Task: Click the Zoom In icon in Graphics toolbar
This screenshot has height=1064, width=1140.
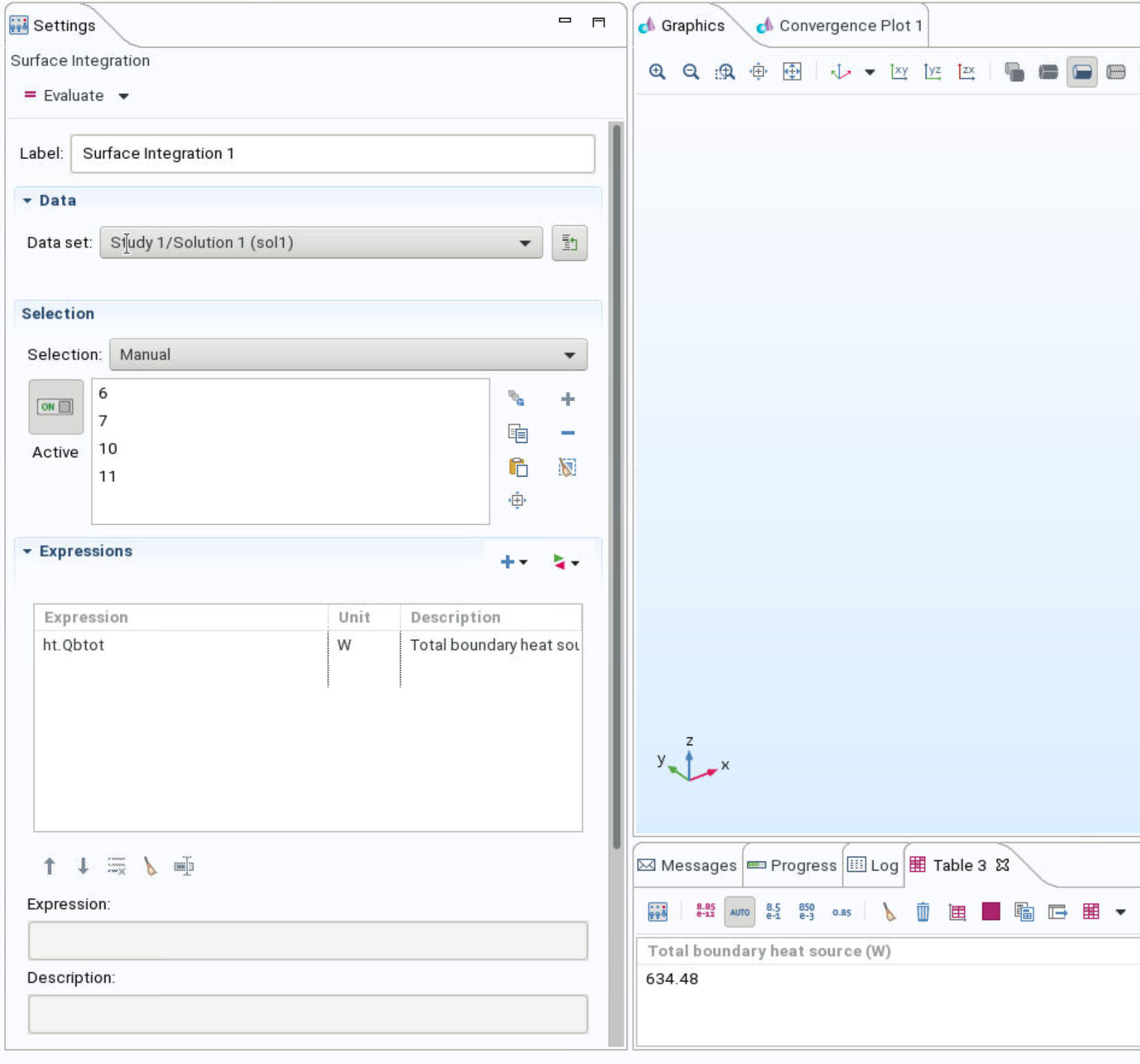Action: pos(657,72)
